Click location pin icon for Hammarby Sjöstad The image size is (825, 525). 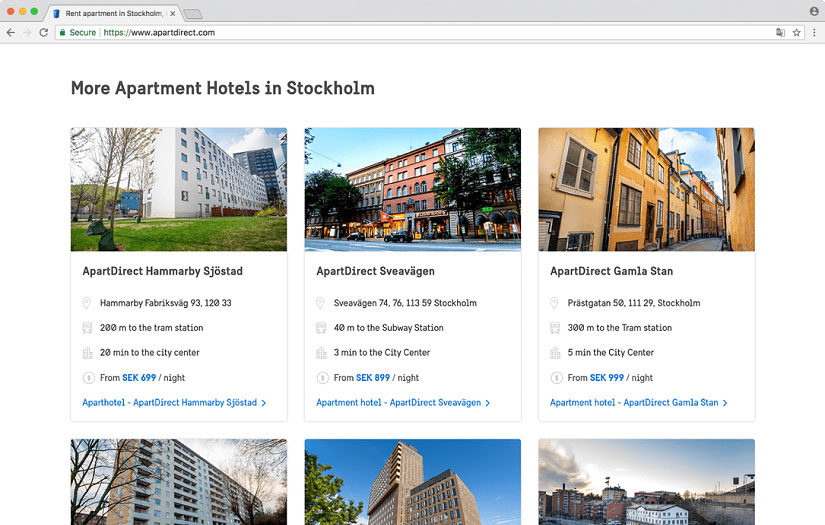coord(87,303)
